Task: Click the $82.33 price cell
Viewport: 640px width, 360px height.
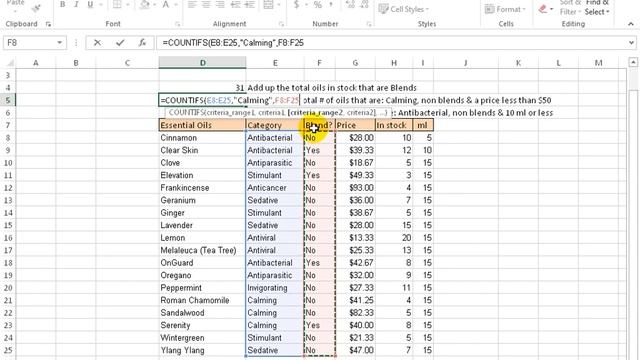Action: 355,313
